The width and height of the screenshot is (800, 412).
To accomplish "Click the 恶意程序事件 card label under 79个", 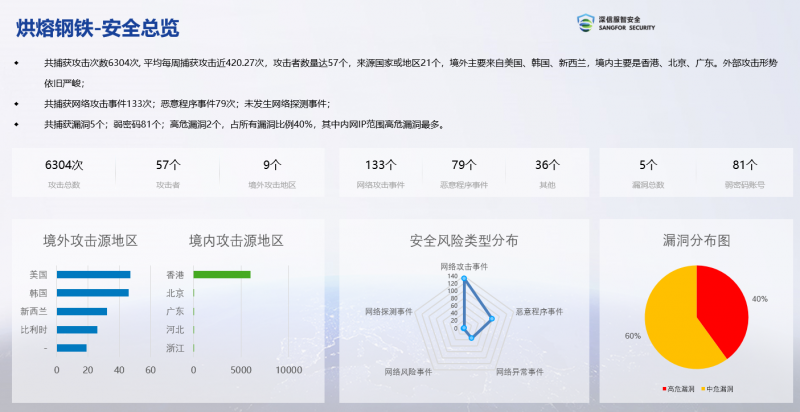I will [464, 185].
